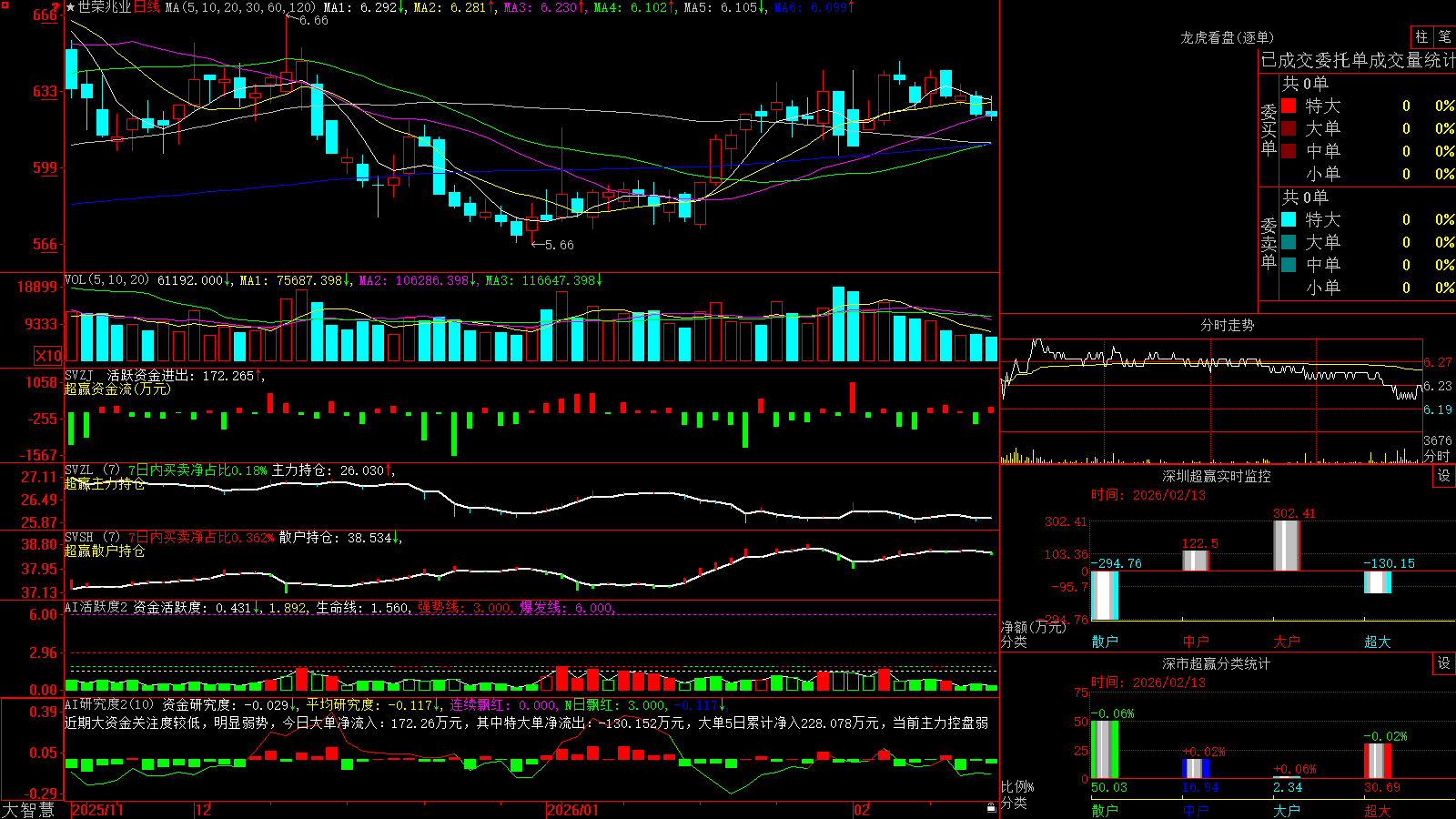Screen dimensions: 1456x819
Task: Click the 爆发线: 6.000 readout
Action: [567, 608]
